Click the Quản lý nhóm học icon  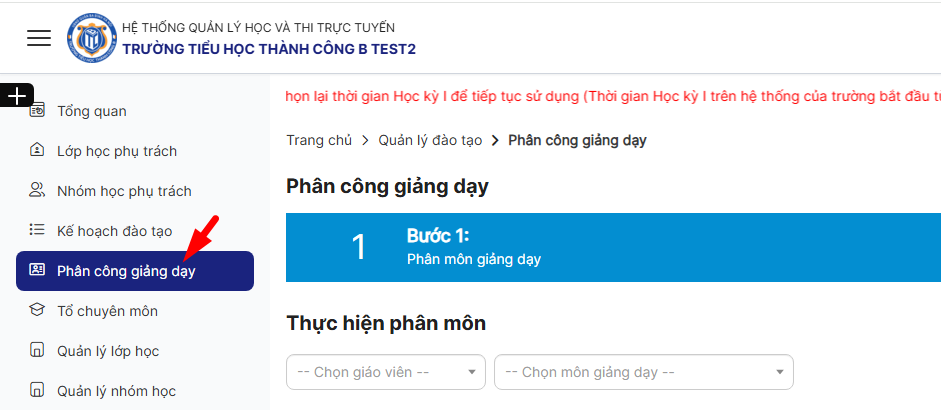pos(38,391)
